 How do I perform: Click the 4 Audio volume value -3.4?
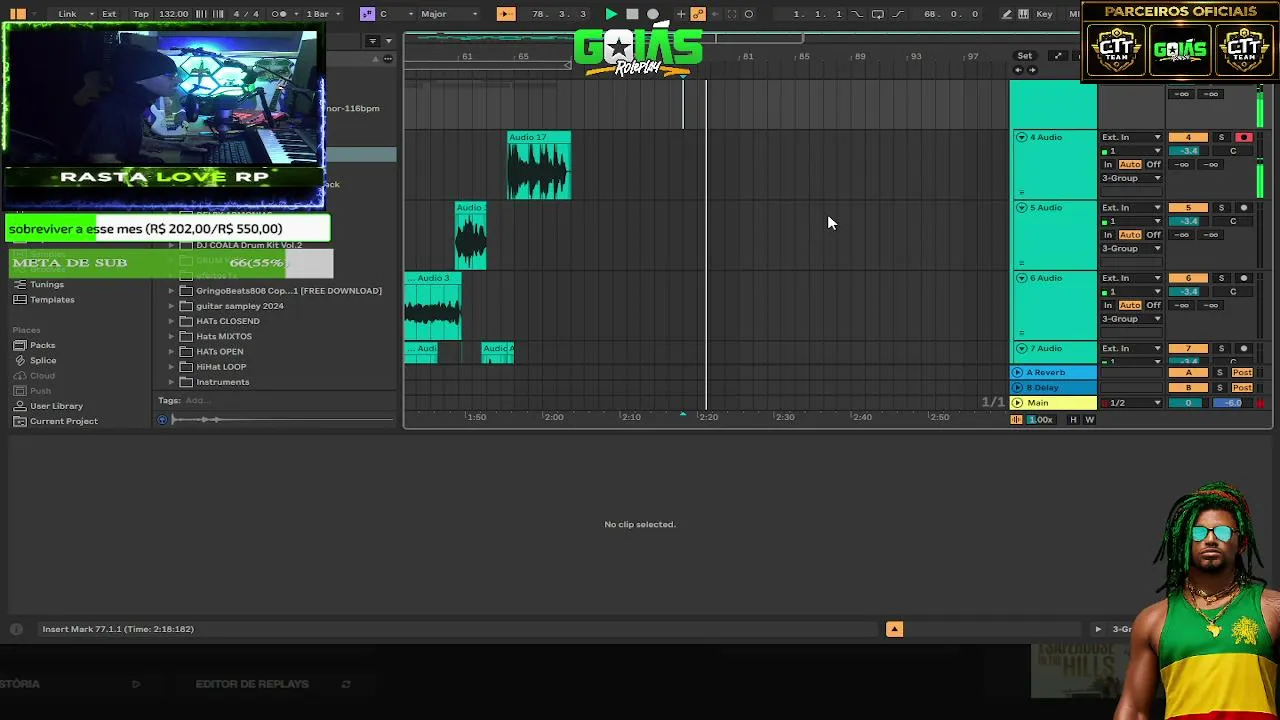pos(1188,151)
